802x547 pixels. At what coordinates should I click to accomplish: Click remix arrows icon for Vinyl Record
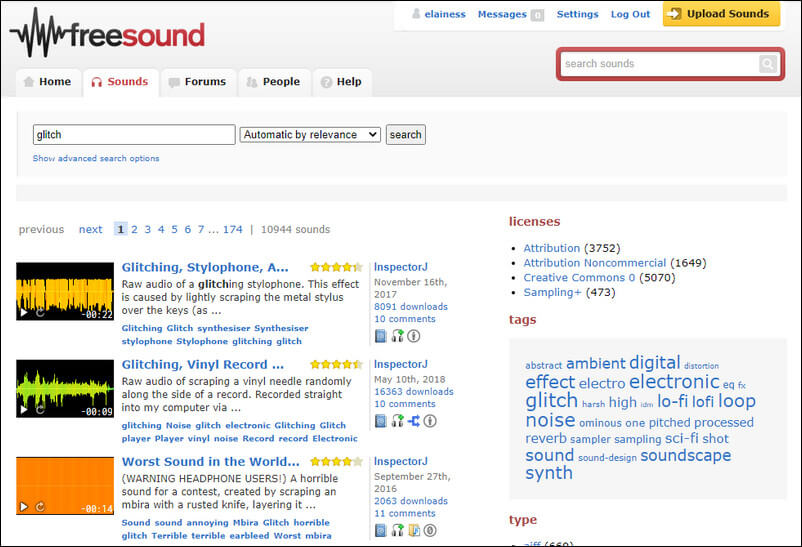click(x=414, y=421)
